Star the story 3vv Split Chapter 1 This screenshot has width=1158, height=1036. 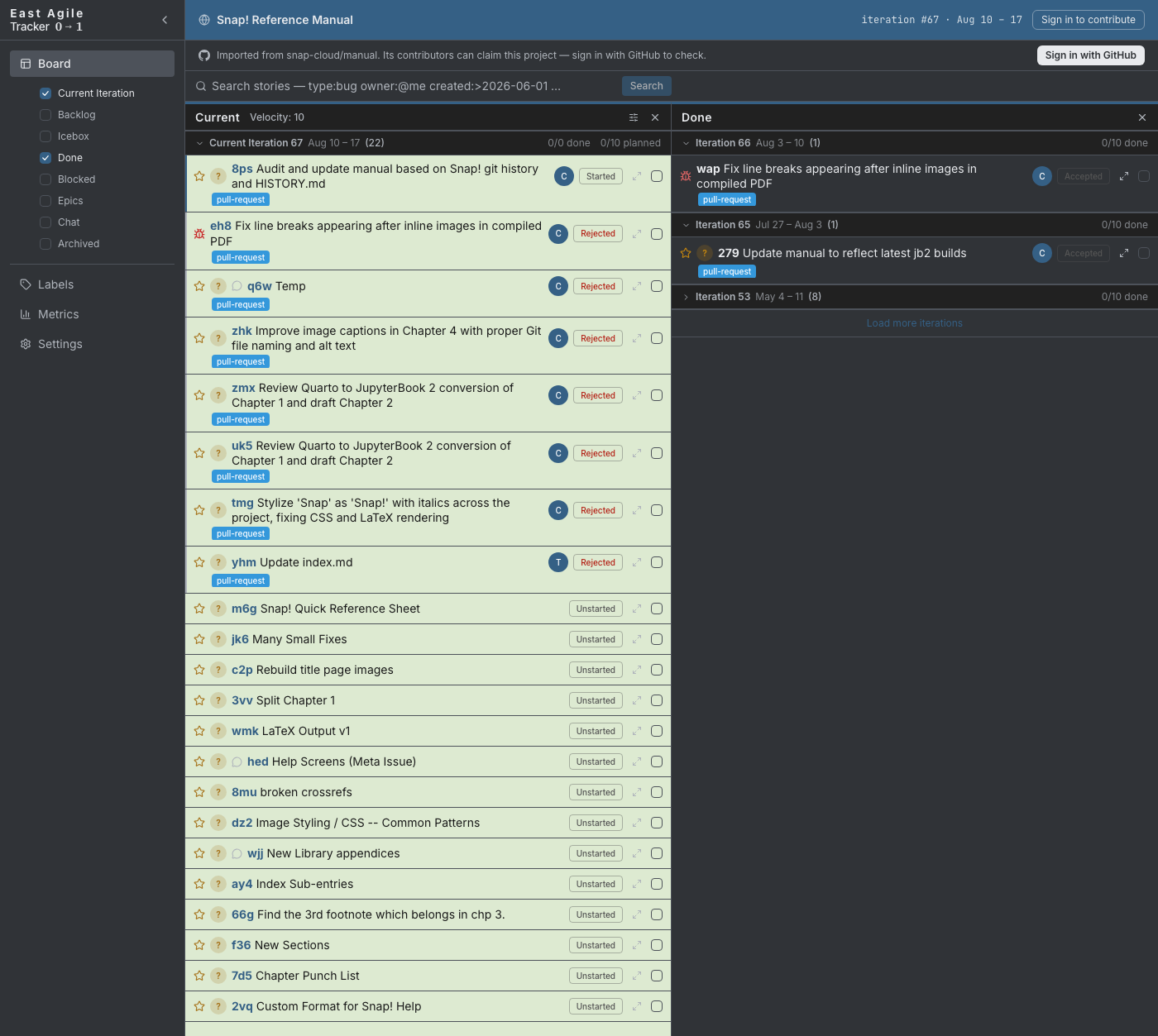(199, 700)
